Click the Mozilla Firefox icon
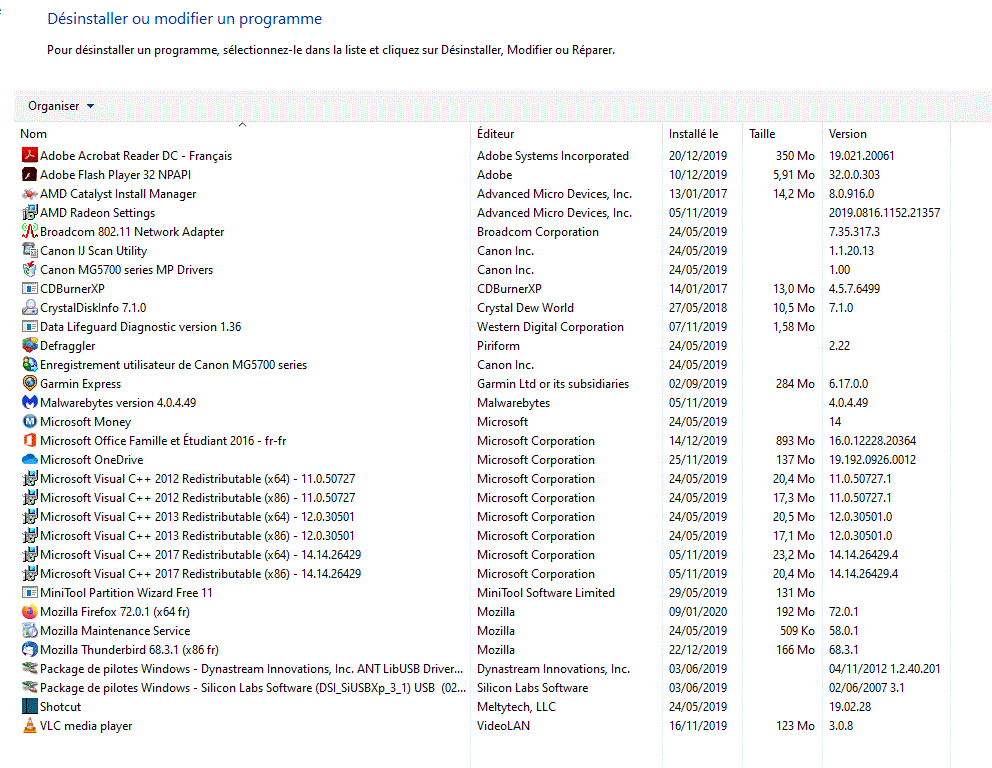 [30, 611]
